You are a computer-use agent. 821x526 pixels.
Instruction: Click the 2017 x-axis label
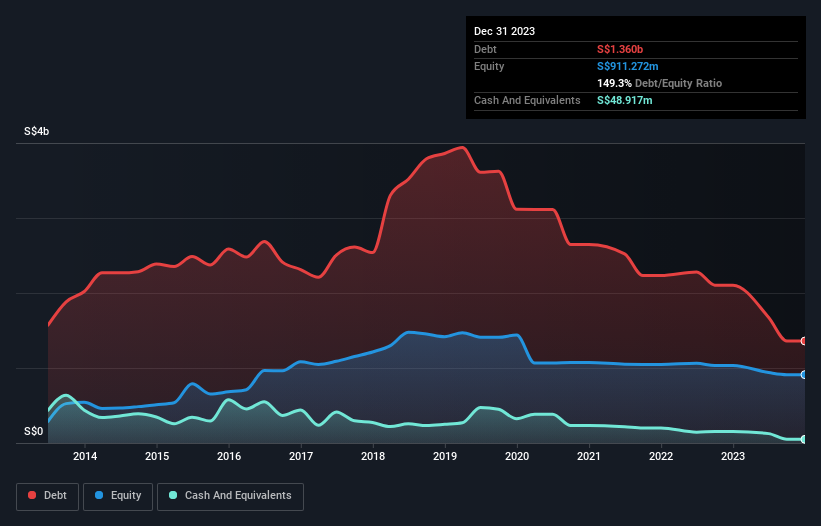pyautogui.click(x=301, y=456)
